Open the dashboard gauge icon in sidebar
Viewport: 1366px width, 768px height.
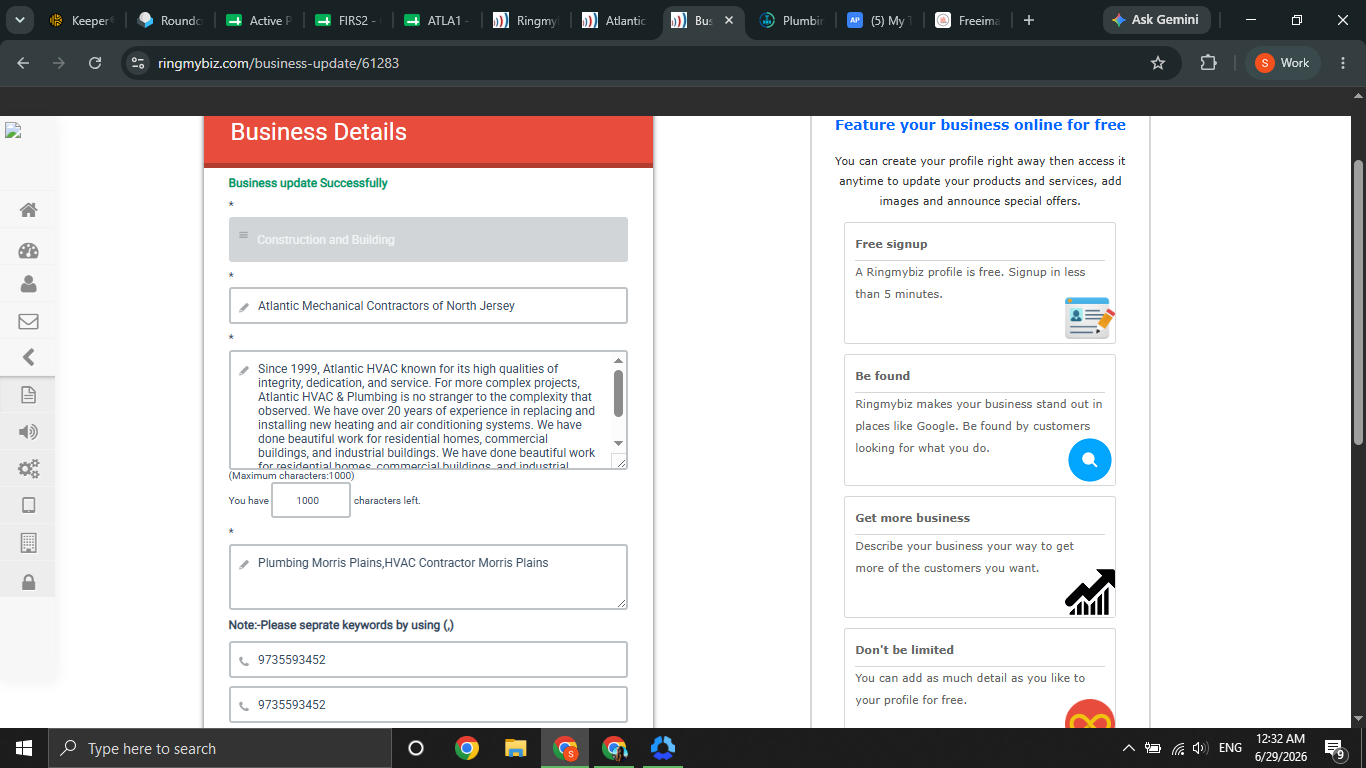pyautogui.click(x=28, y=251)
